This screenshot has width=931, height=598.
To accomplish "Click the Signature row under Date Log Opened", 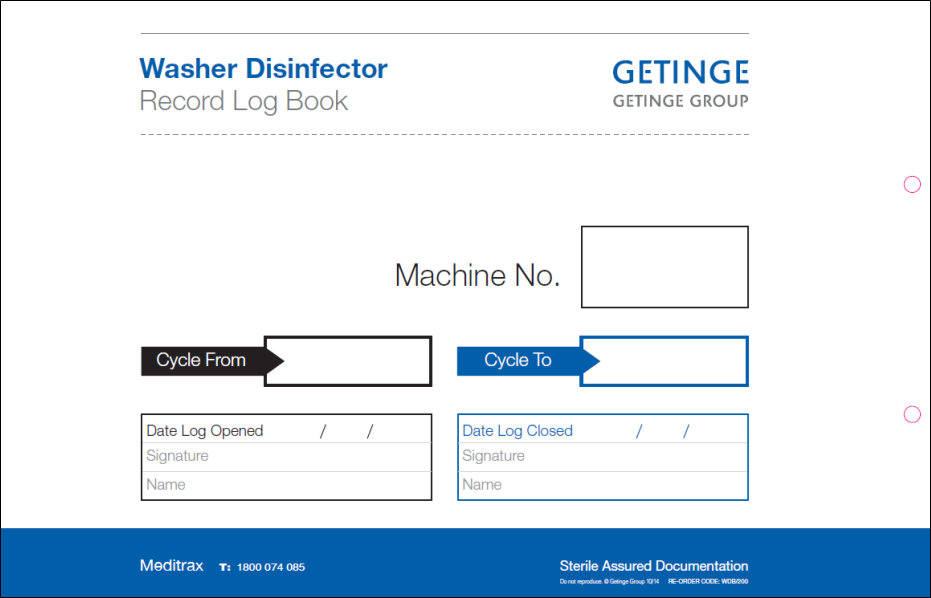I will [286, 457].
